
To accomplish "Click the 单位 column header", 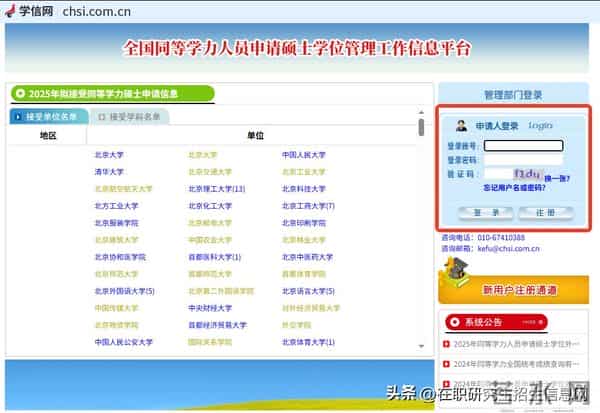I will tap(255, 135).
